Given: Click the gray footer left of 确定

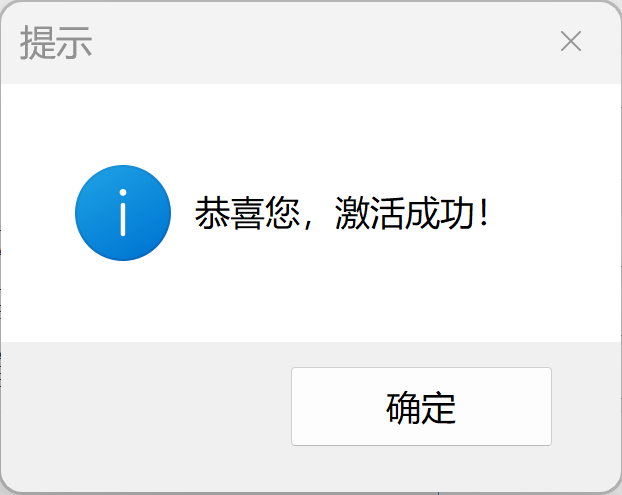Looking at the screenshot, I should (x=147, y=407).
